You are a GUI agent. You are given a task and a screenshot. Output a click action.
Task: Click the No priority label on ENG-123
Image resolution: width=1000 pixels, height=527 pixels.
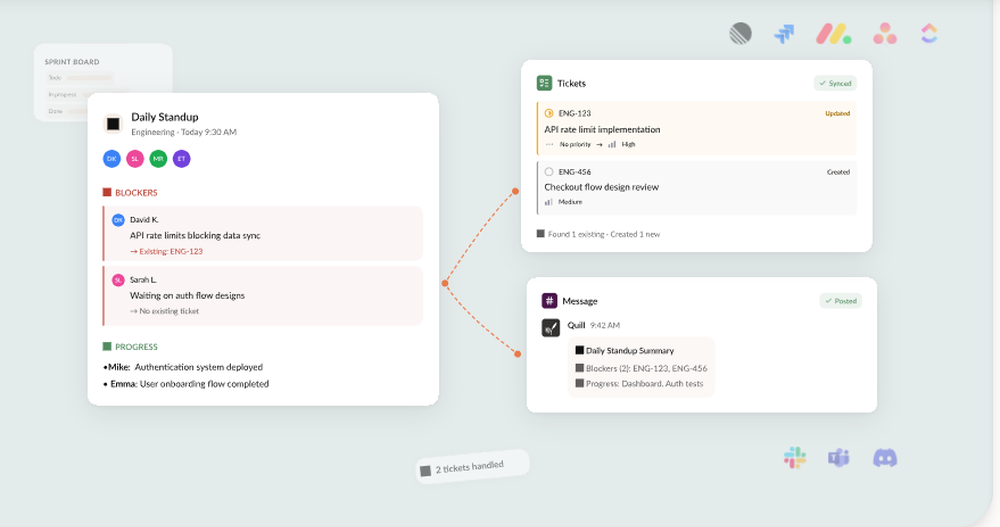(x=575, y=144)
